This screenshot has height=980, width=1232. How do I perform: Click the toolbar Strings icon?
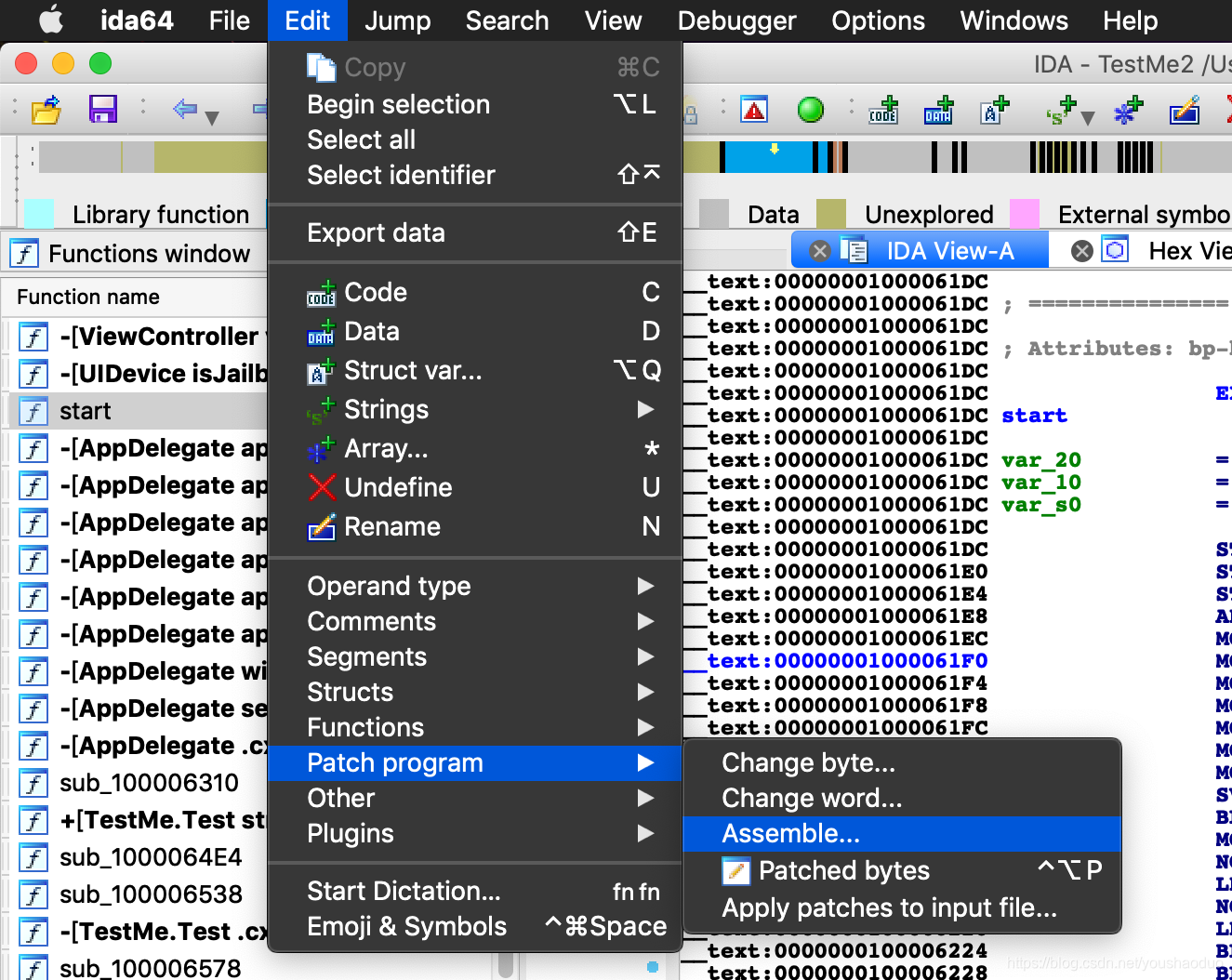pos(1061,110)
